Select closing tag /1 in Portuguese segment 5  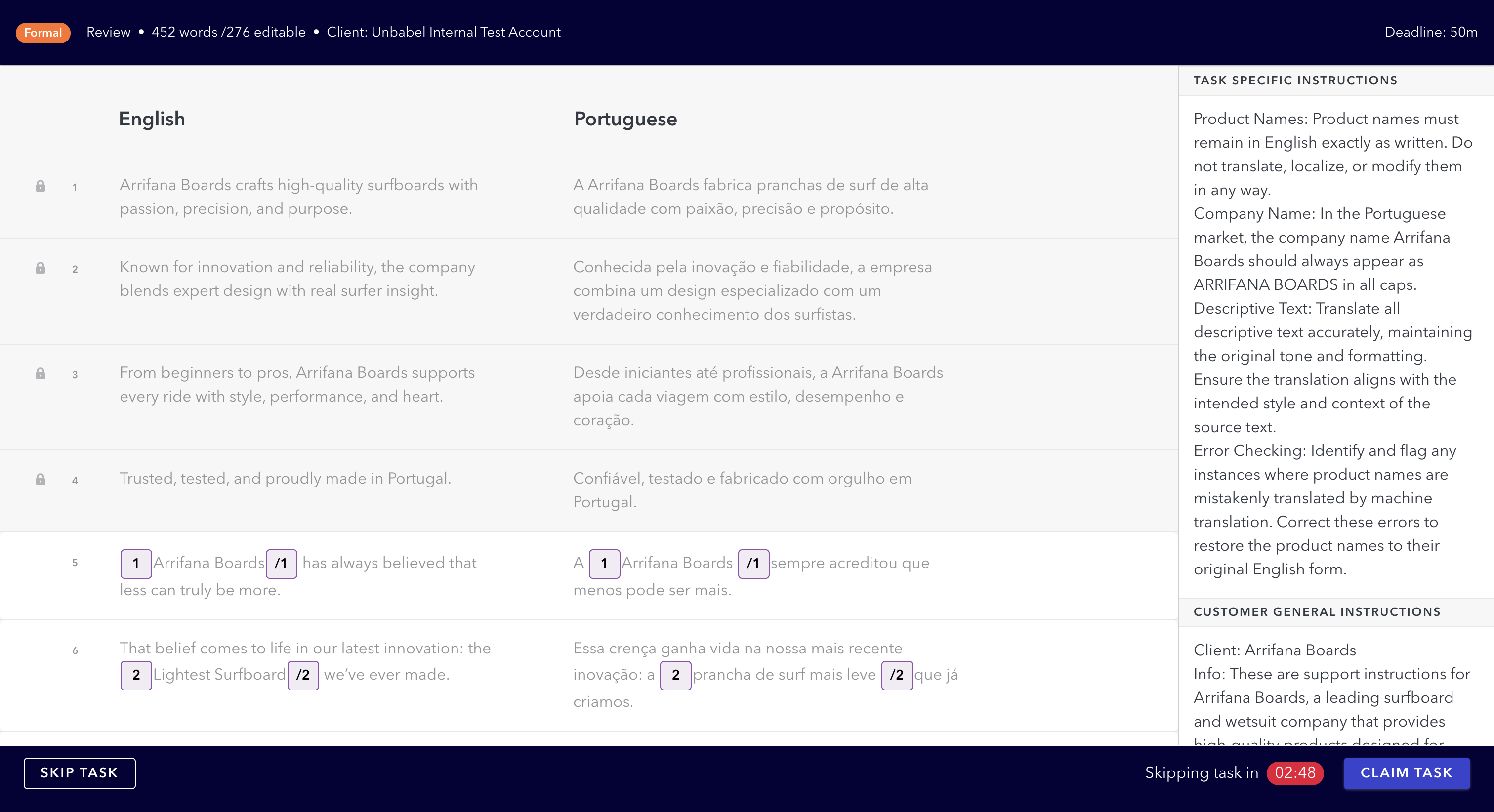[x=753, y=563]
